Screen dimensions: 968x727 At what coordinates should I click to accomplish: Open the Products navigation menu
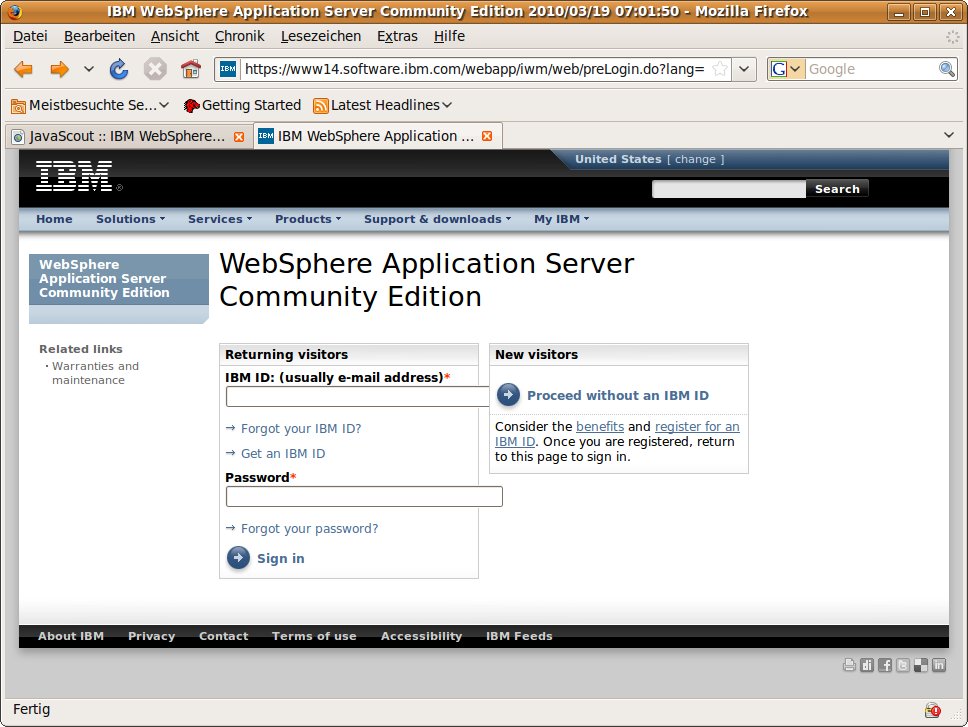coord(307,219)
